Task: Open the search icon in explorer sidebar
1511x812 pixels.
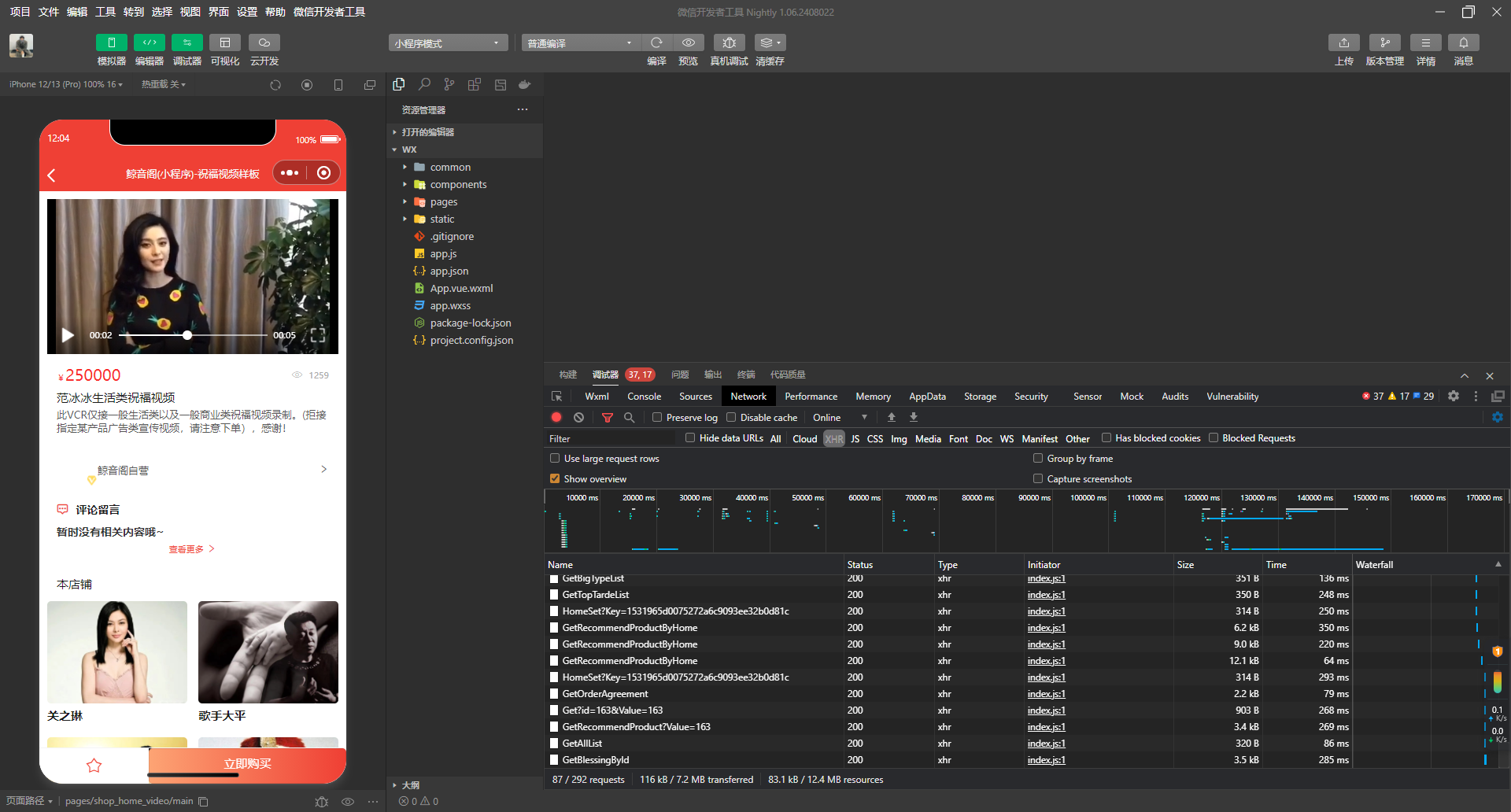Action: pyautogui.click(x=424, y=84)
